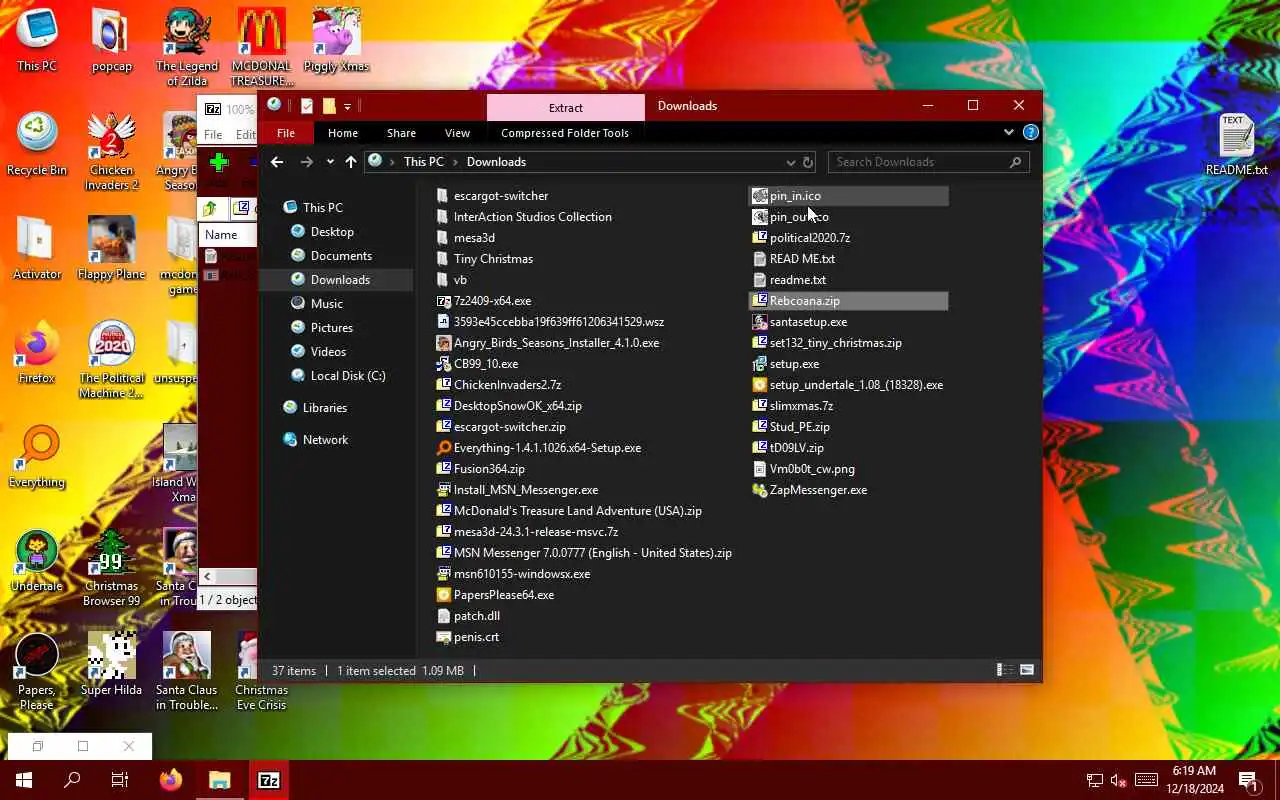Launch The Legend of Zilda shortcut
The height and width of the screenshot is (800, 1280).
point(187,47)
